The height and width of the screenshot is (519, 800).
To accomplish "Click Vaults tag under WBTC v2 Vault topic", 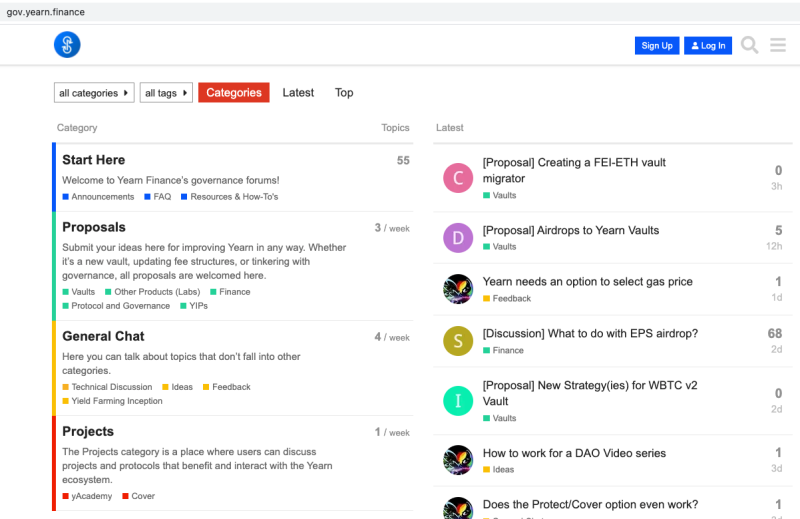I will pyautogui.click(x=499, y=418).
